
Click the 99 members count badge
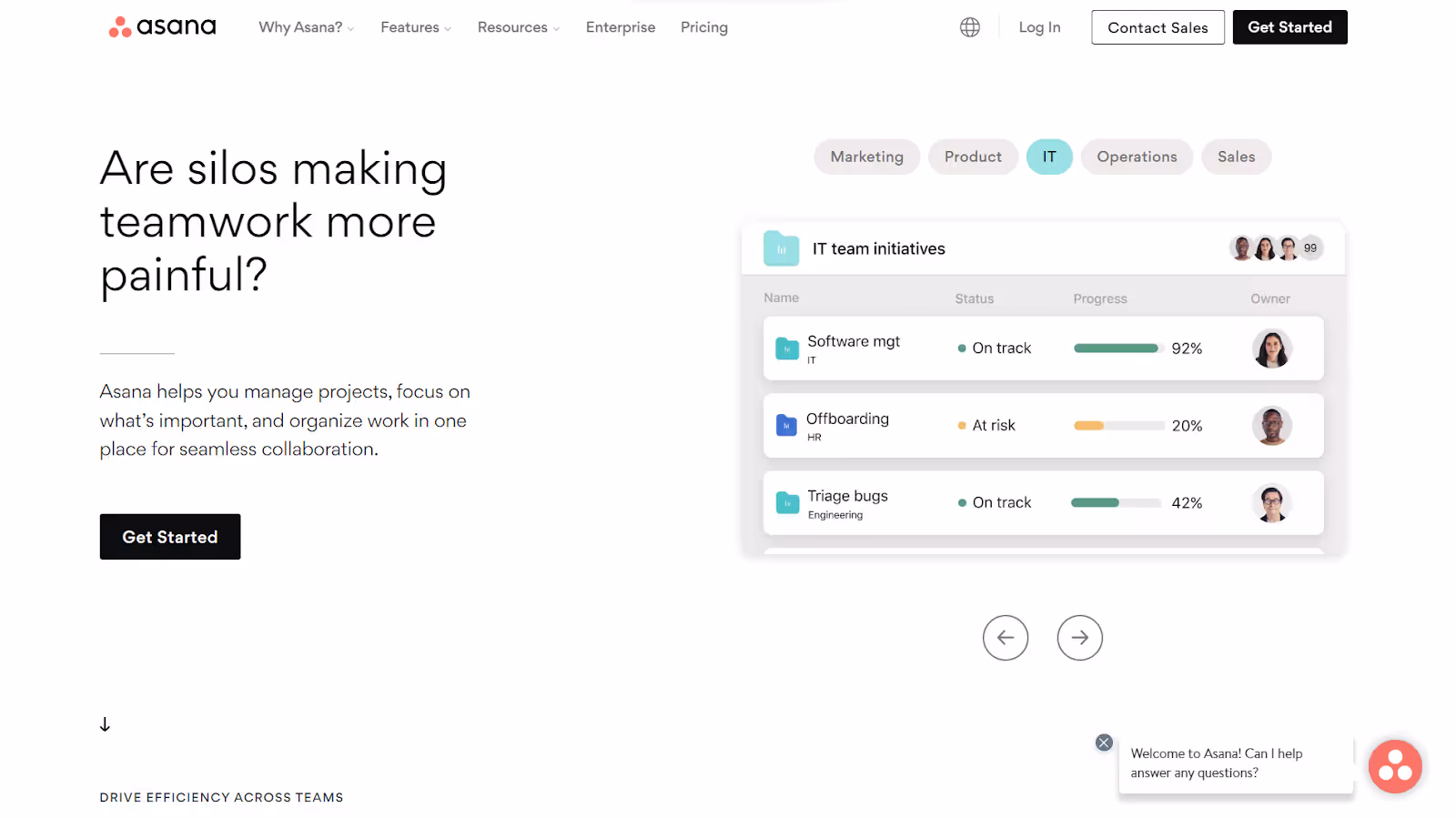point(1310,247)
